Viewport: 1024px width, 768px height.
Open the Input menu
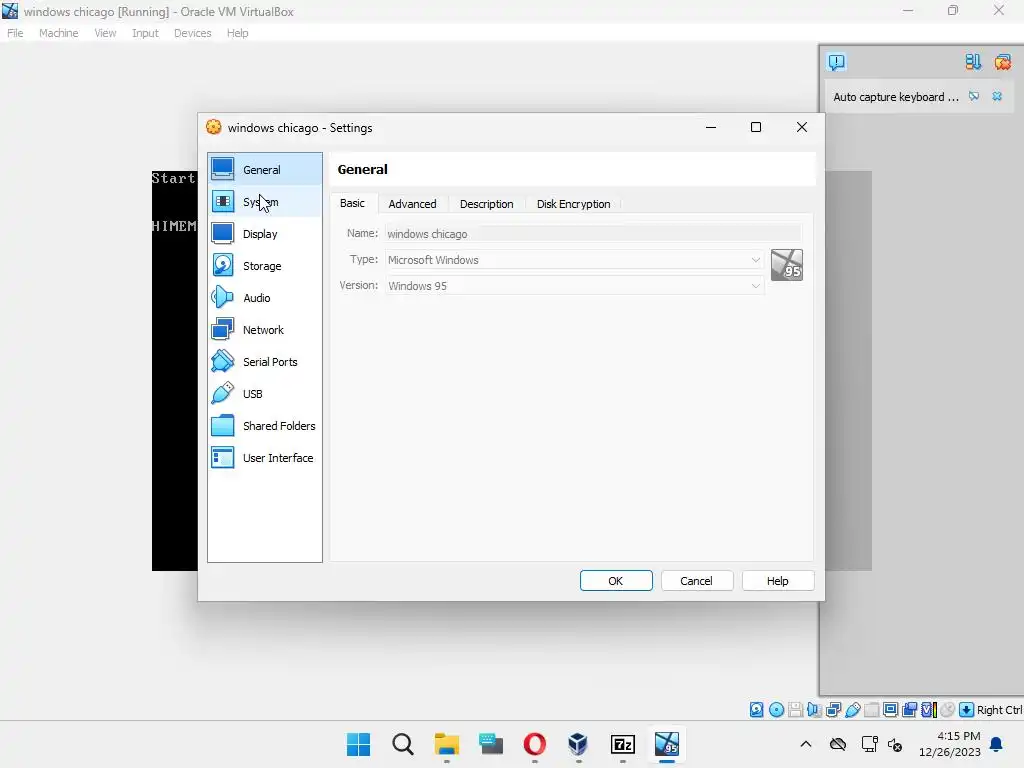145,33
